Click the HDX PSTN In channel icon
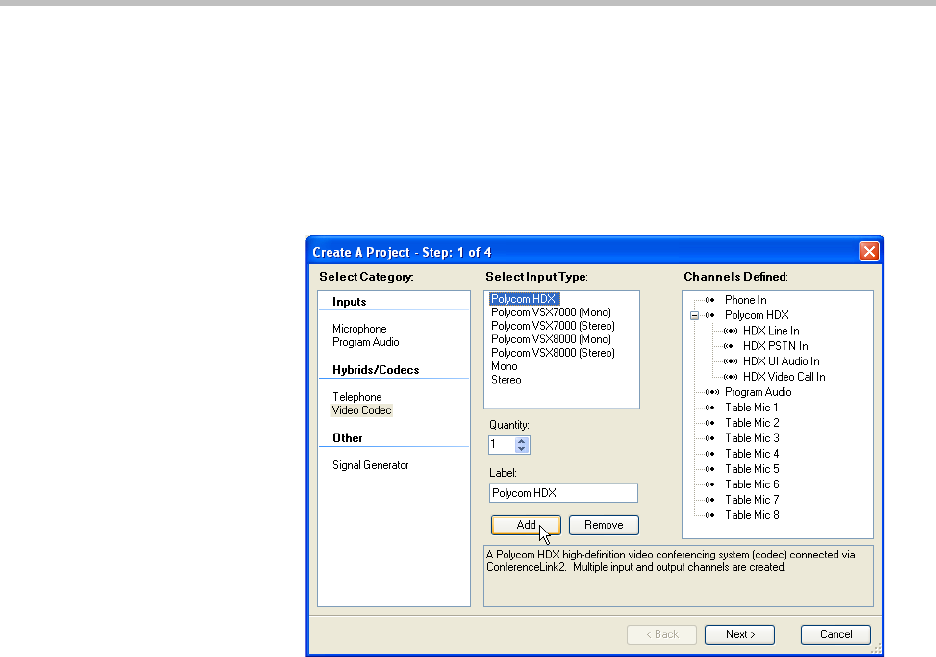 click(x=730, y=346)
